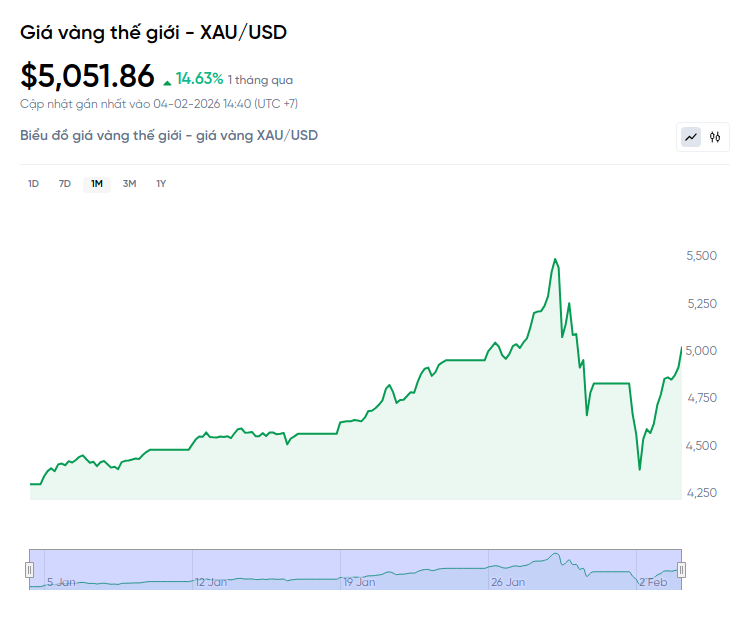Jump to 12 Jan in navigator
This screenshot has width=750, height=634.
tap(213, 581)
